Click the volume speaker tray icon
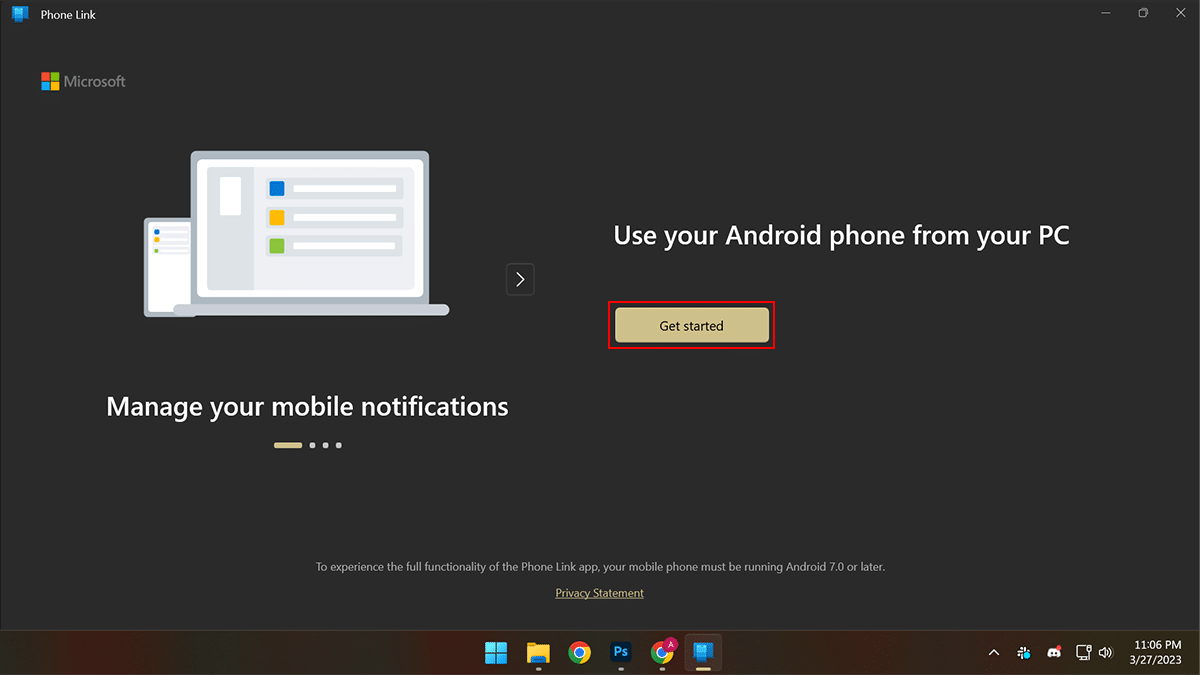The width and height of the screenshot is (1200, 675). click(1105, 653)
